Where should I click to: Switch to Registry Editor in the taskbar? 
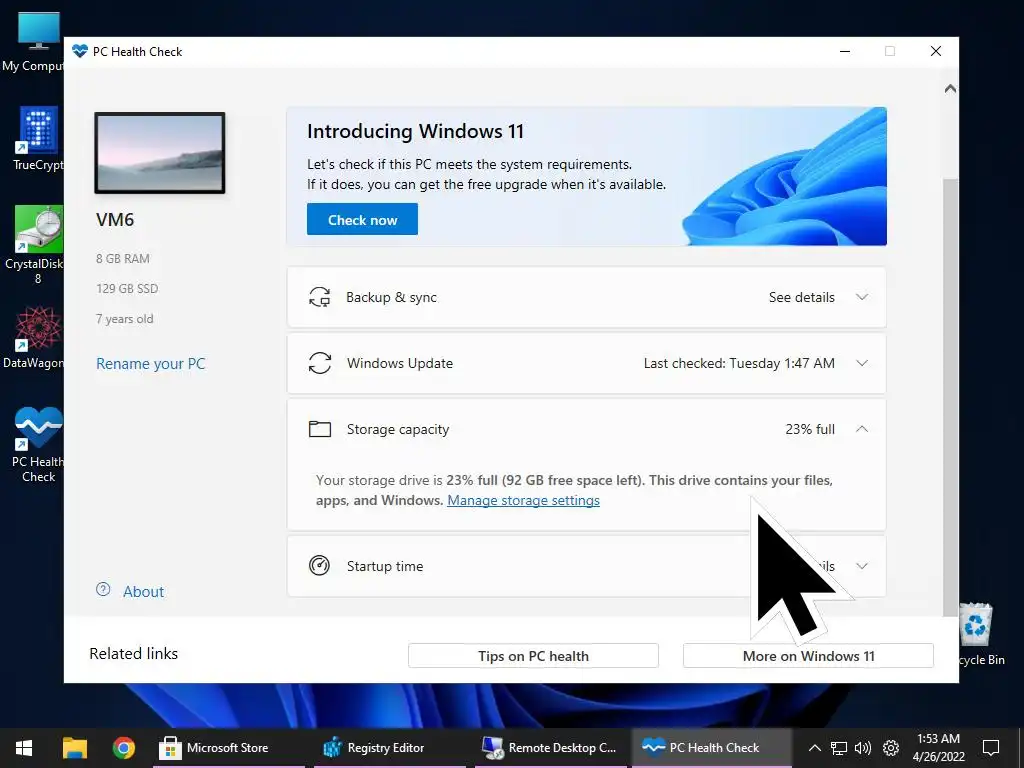coord(389,748)
